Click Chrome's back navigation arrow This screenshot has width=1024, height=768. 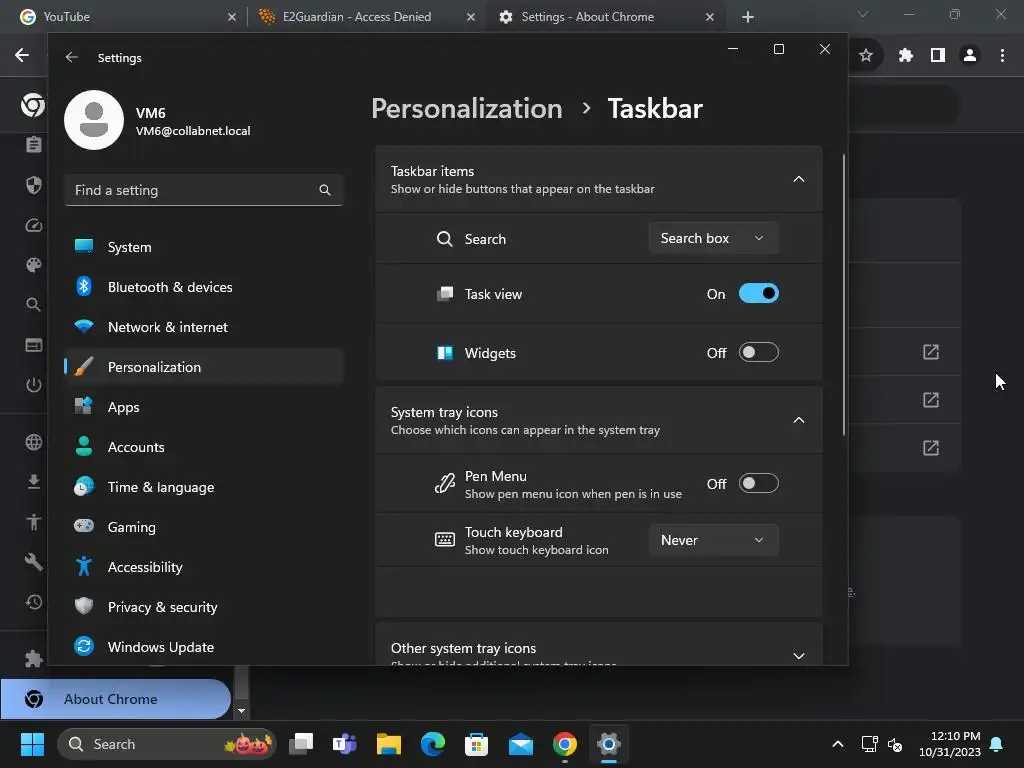(22, 56)
